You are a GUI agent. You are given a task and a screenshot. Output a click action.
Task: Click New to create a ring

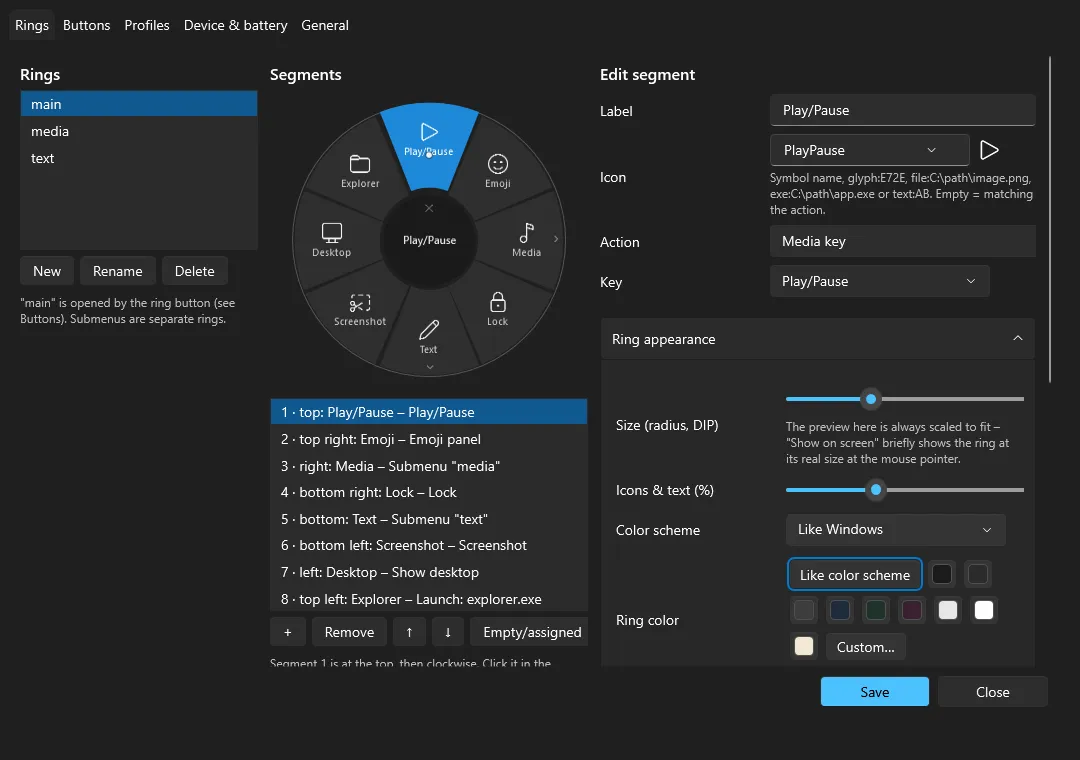47,271
